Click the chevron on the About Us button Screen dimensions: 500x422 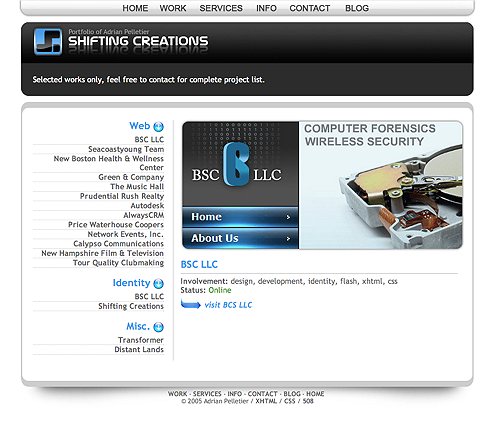(x=288, y=239)
